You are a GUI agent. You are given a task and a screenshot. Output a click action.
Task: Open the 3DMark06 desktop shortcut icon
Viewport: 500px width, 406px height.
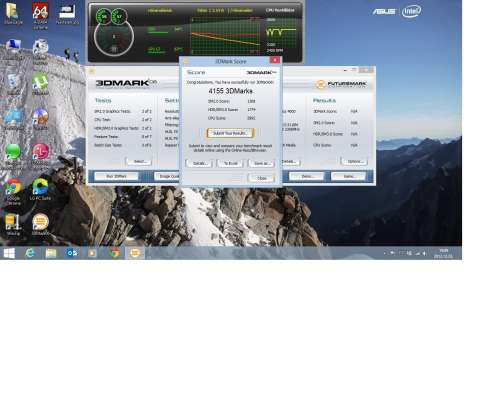pos(40,224)
